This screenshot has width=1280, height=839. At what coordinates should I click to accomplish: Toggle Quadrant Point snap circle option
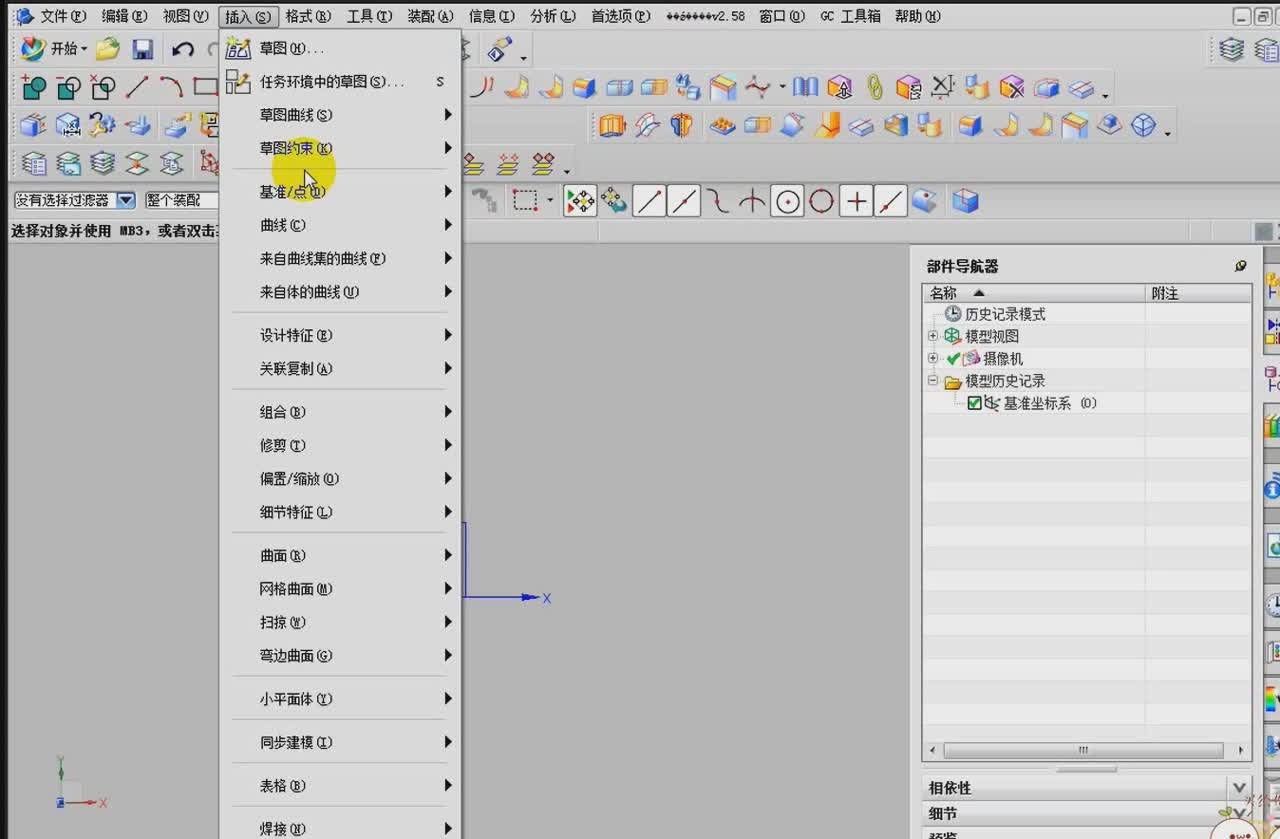[x=822, y=202]
